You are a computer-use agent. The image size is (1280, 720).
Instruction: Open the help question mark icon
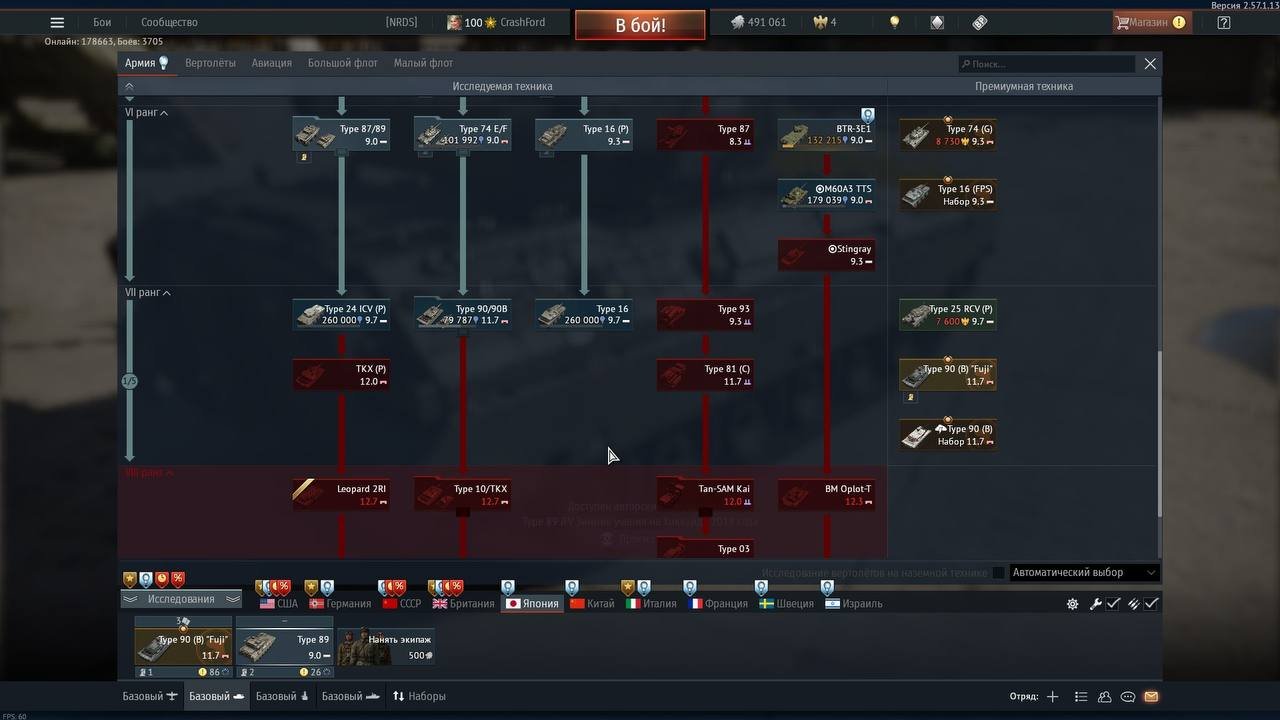[x=1223, y=22]
